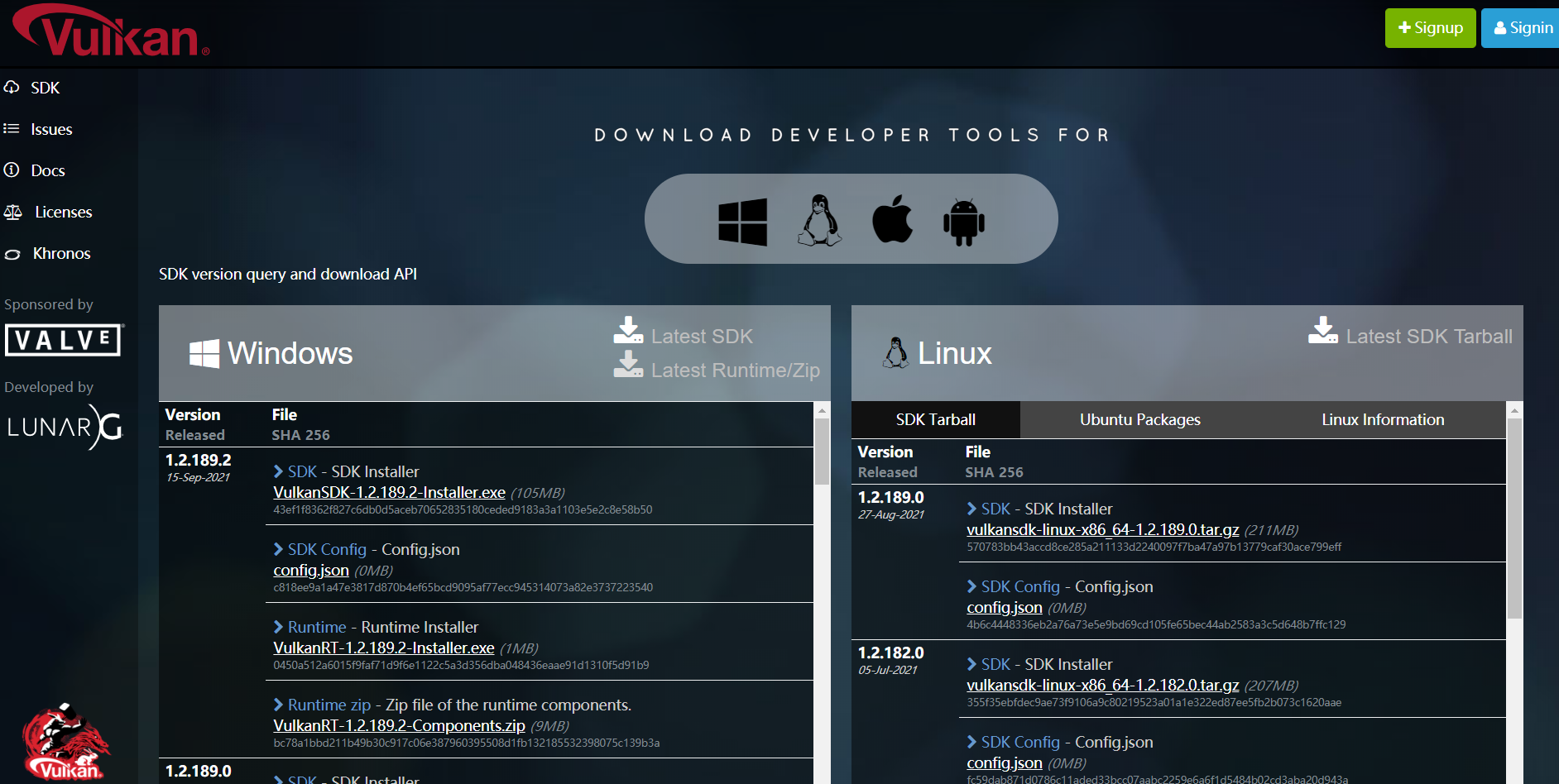The image size is (1559, 784).
Task: Download the Latest SDK Tarball for Linux
Action: pyautogui.click(x=1429, y=337)
